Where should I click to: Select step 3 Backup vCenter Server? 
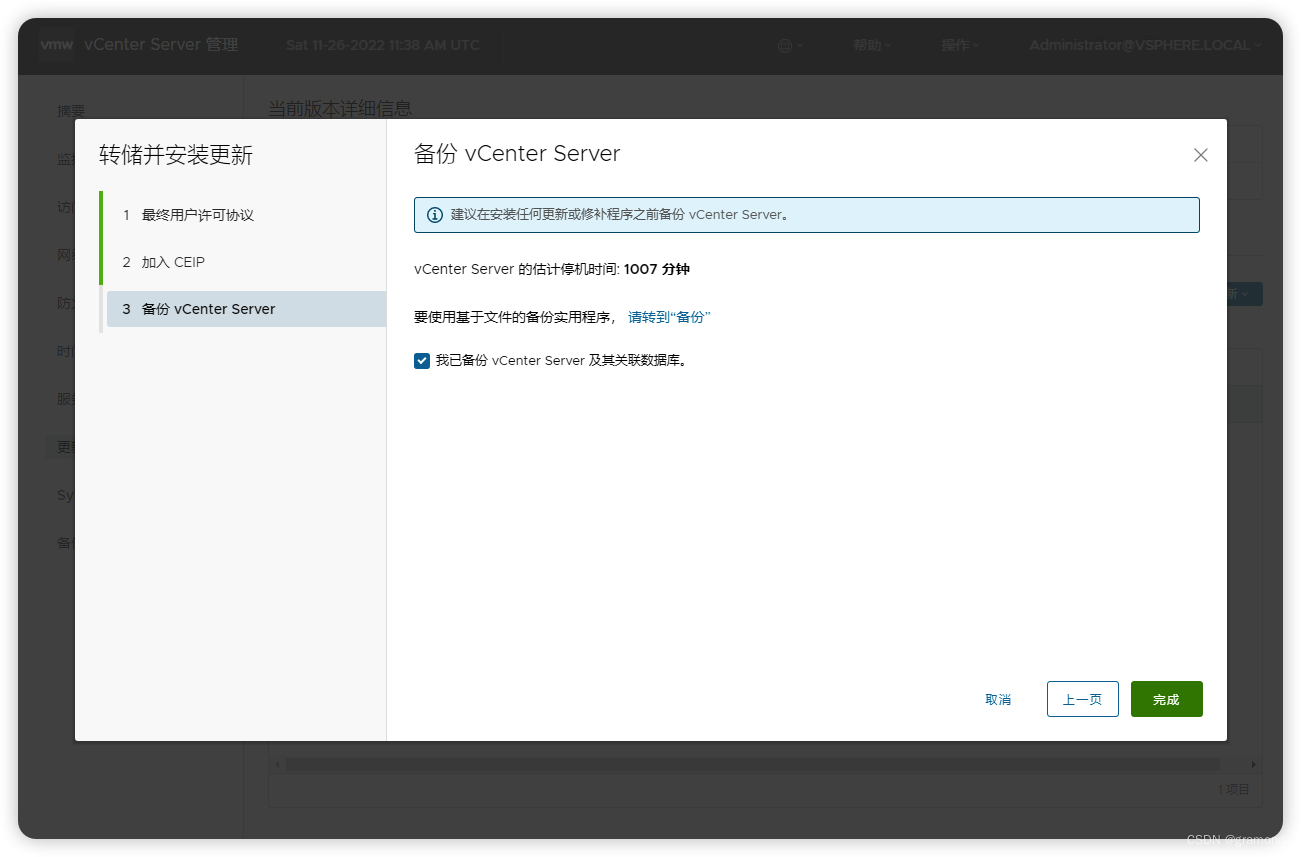coord(246,309)
